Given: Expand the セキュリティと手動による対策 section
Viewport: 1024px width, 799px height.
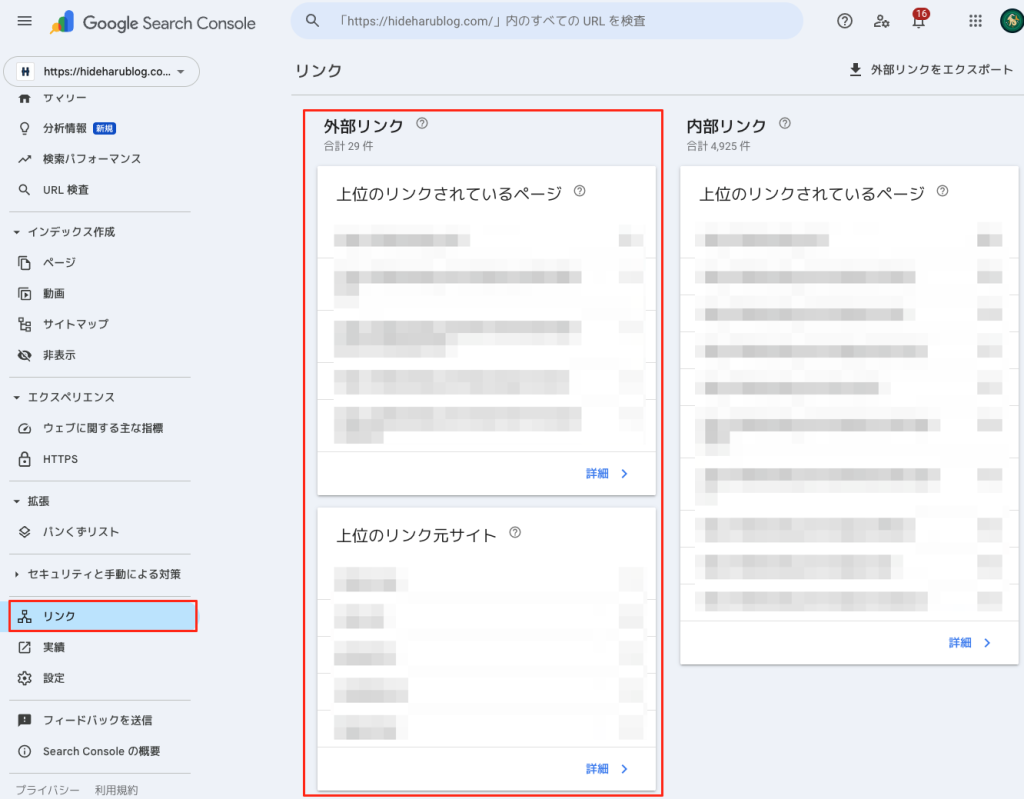Looking at the screenshot, I should pyautogui.click(x=17, y=575).
